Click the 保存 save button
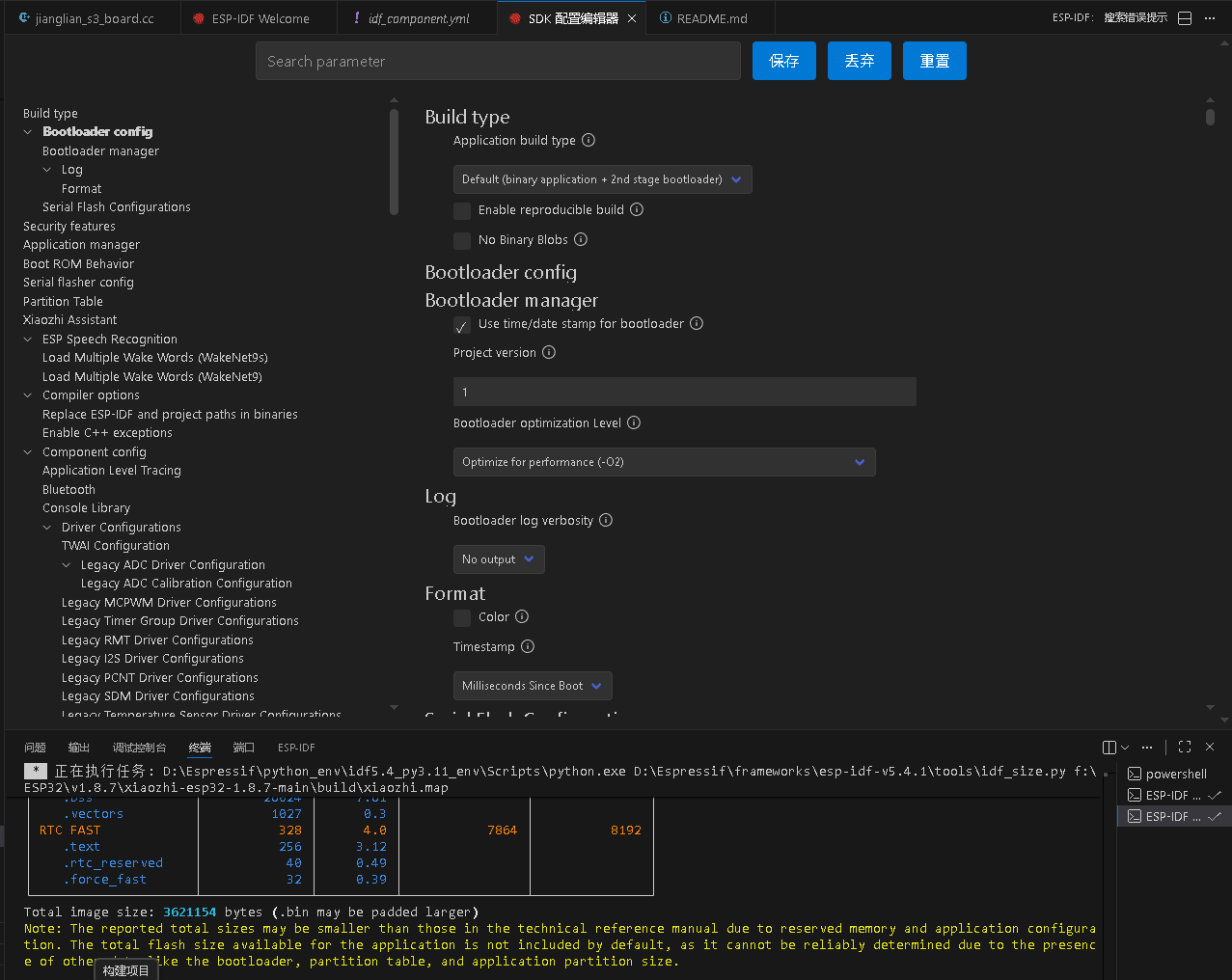Image resolution: width=1232 pixels, height=980 pixels. [784, 61]
